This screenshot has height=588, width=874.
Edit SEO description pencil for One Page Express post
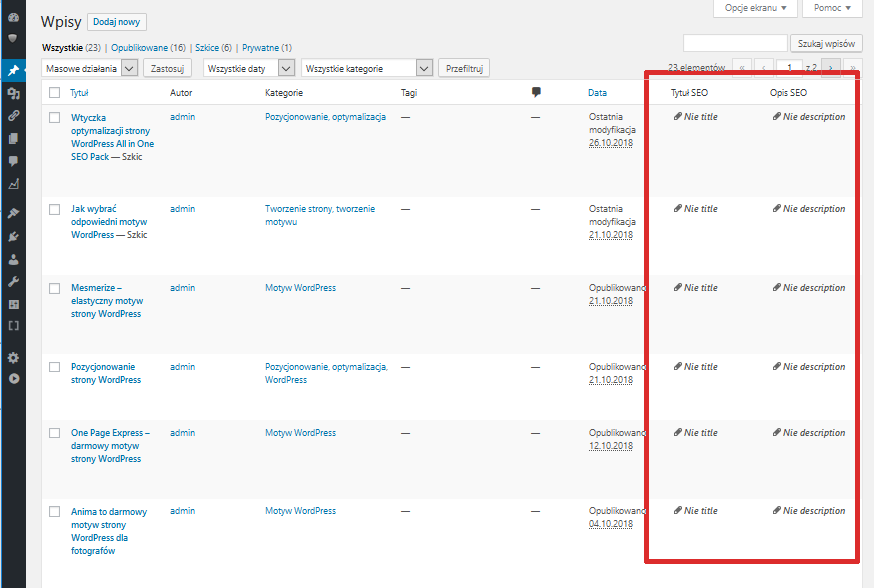[776, 433]
